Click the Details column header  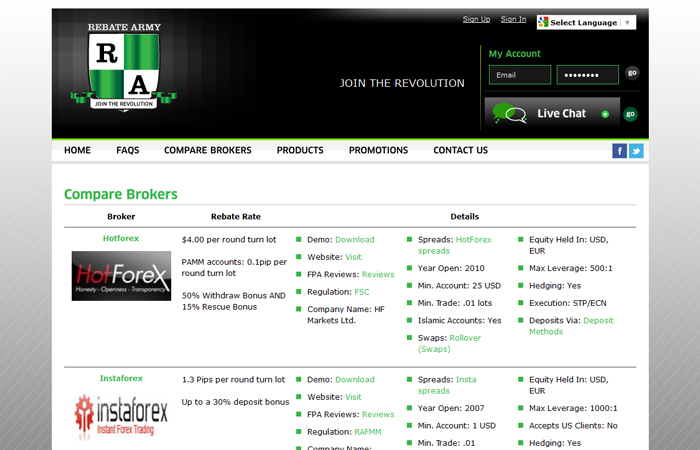[x=464, y=217]
